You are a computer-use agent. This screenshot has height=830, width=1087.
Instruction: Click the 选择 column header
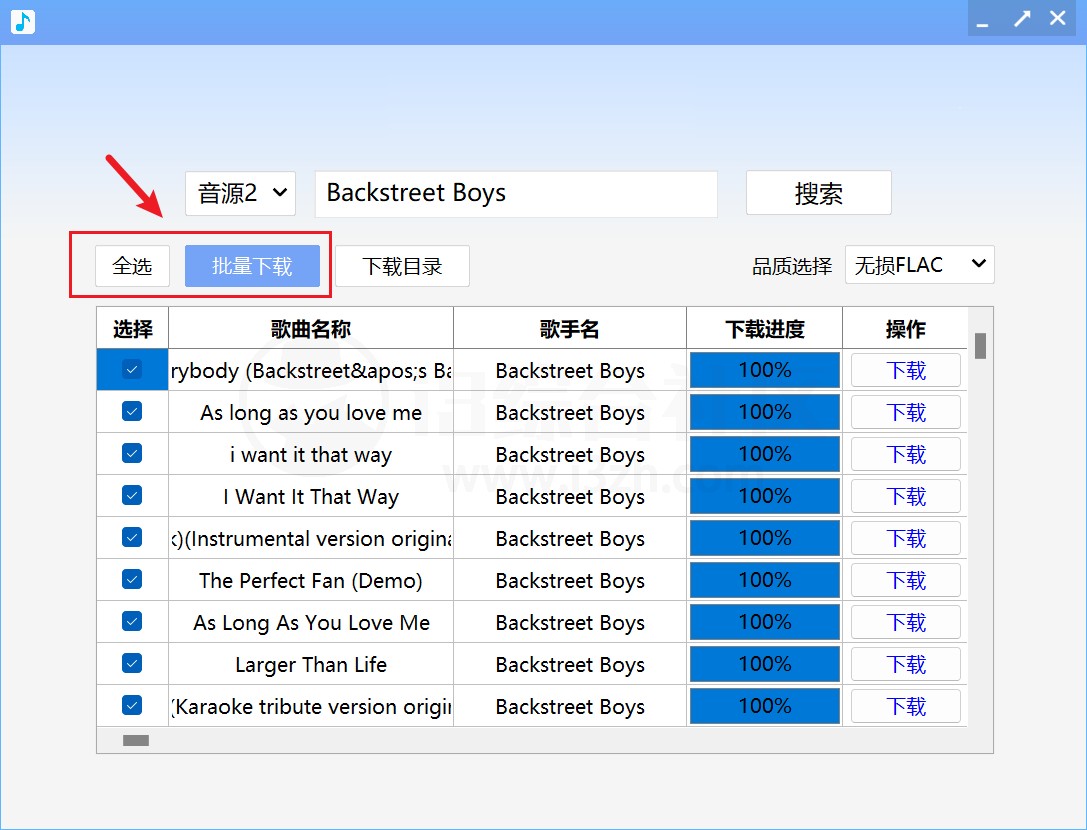pos(132,328)
